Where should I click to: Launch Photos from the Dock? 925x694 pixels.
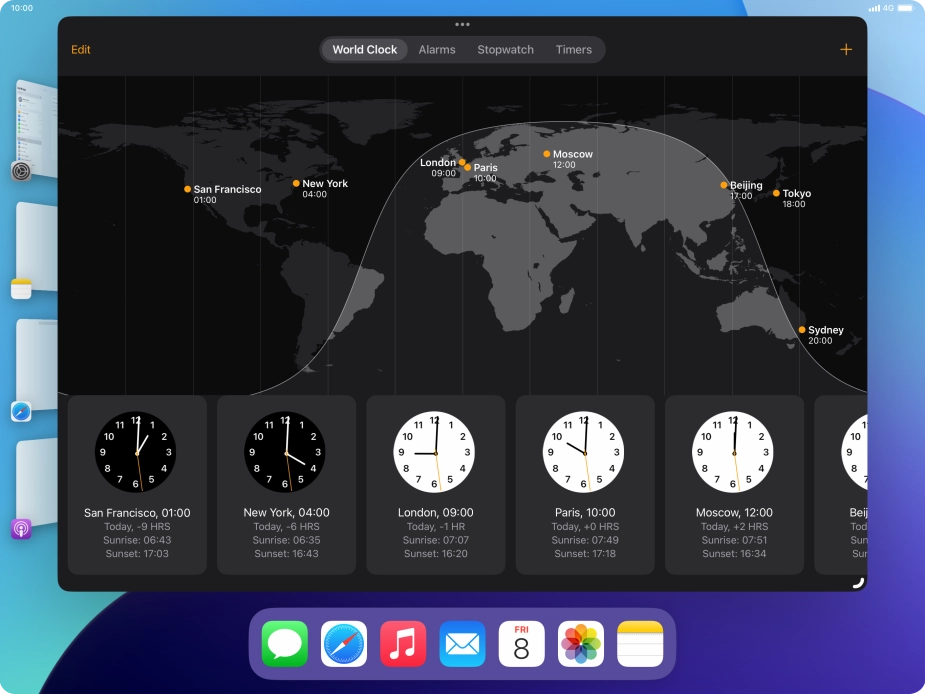(579, 642)
